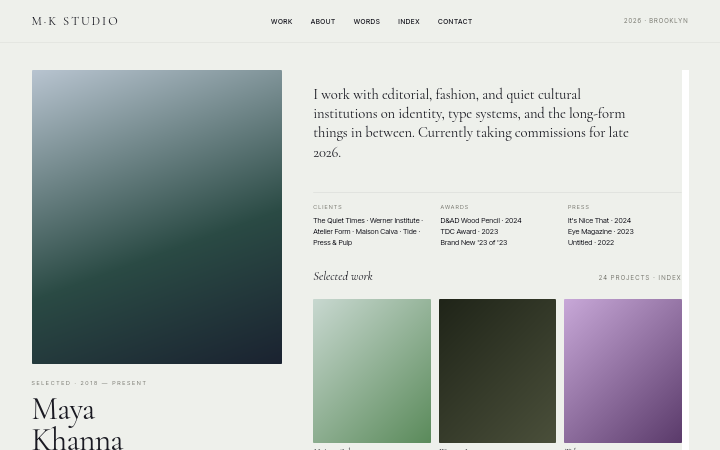
Task: Click the intro paragraph about commissions
Action: [x=471, y=123]
